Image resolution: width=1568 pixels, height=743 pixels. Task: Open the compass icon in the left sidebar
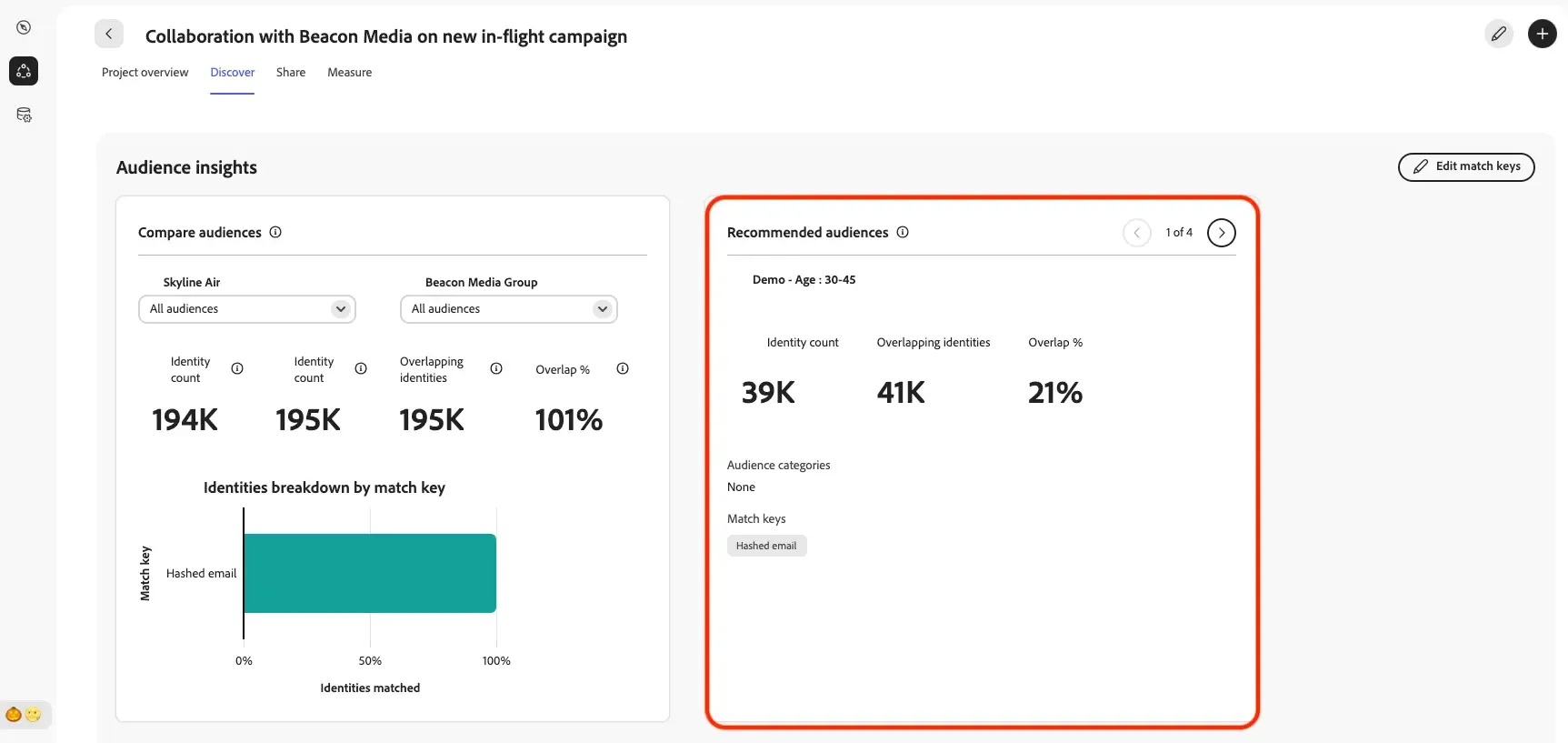24,27
